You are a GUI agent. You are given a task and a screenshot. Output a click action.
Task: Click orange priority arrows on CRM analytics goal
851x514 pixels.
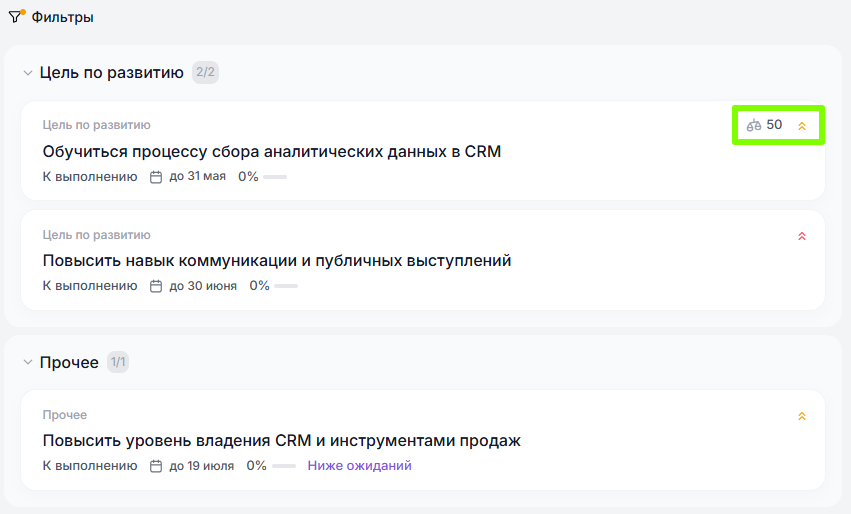point(801,126)
